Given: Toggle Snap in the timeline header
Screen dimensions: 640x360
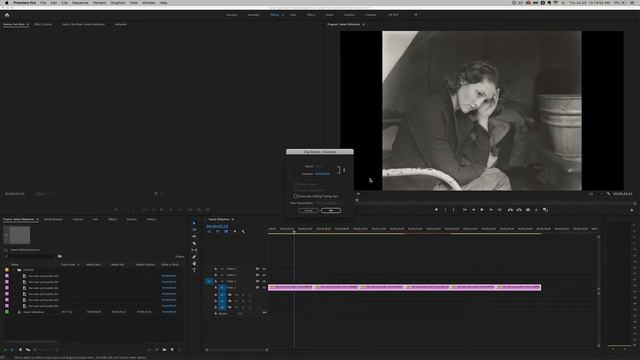Looking at the screenshot, I should pyautogui.click(x=218, y=232).
